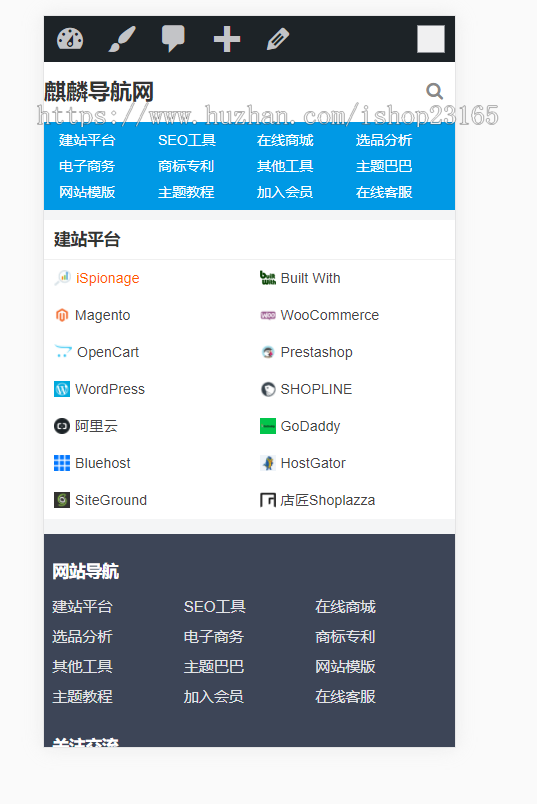
Task: Open the Magento link
Action: click(x=103, y=315)
